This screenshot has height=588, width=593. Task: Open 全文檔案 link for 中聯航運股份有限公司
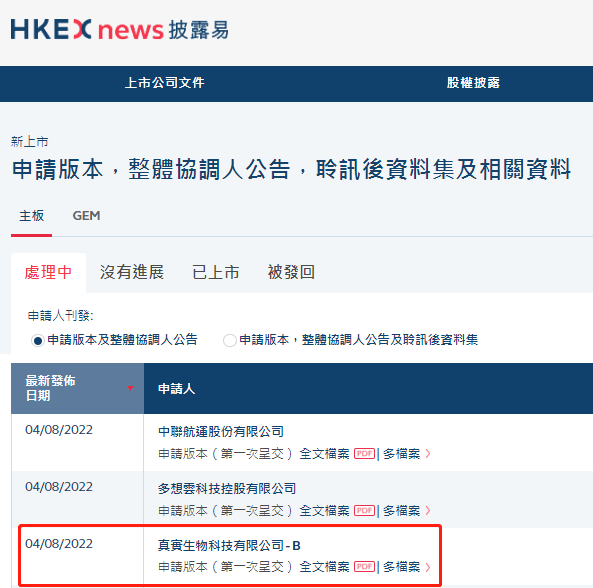[324, 453]
